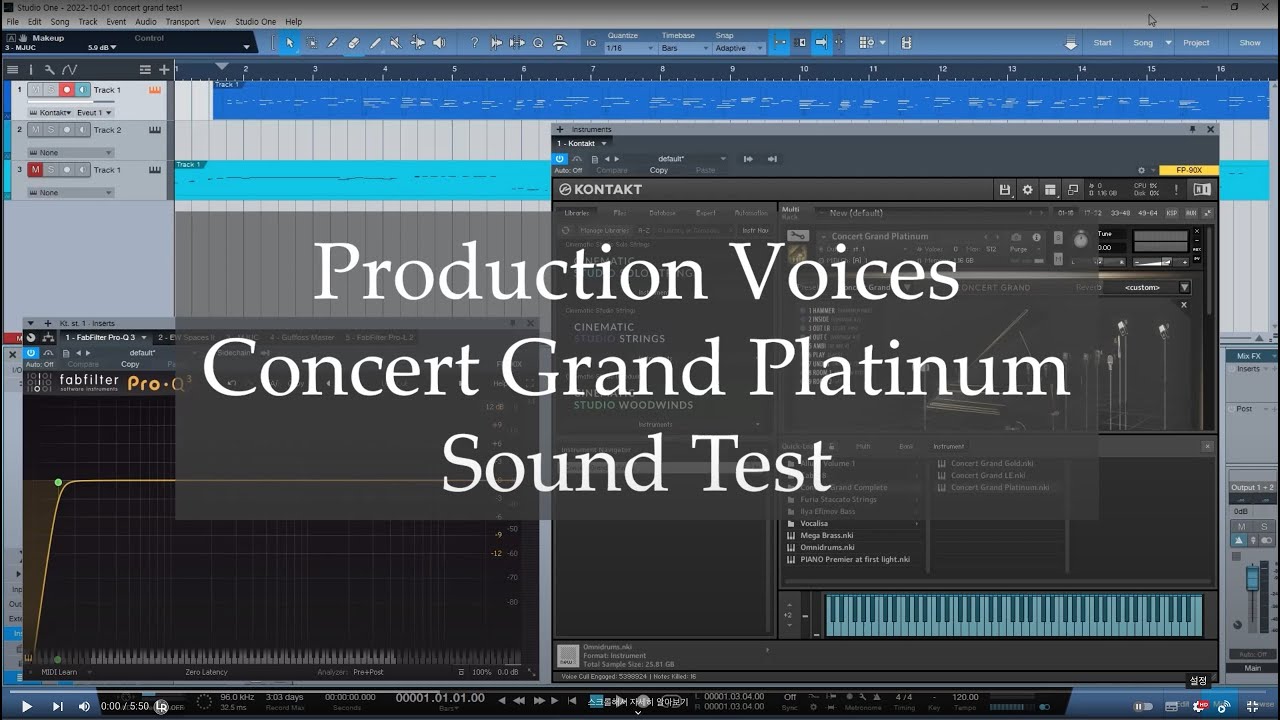
Task: Disable record arm on first Track 1
Action: point(67,90)
